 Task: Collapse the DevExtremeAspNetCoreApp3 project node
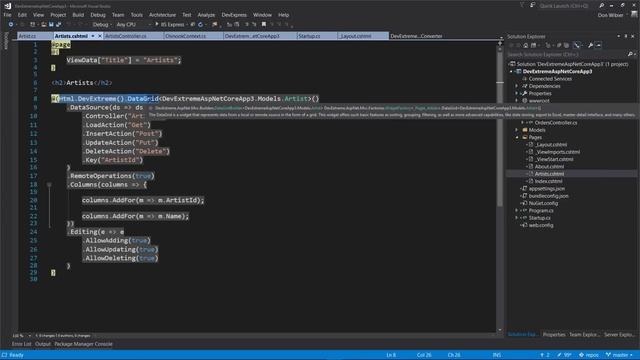(x=511, y=71)
